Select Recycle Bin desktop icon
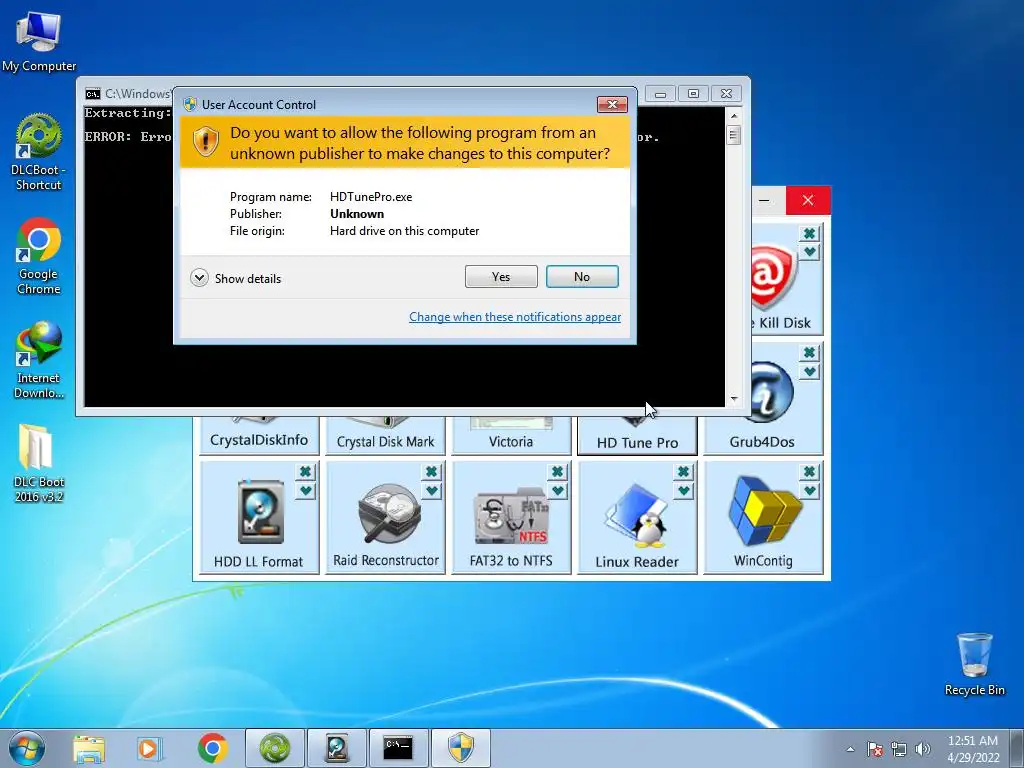1024x768 pixels. [x=974, y=664]
